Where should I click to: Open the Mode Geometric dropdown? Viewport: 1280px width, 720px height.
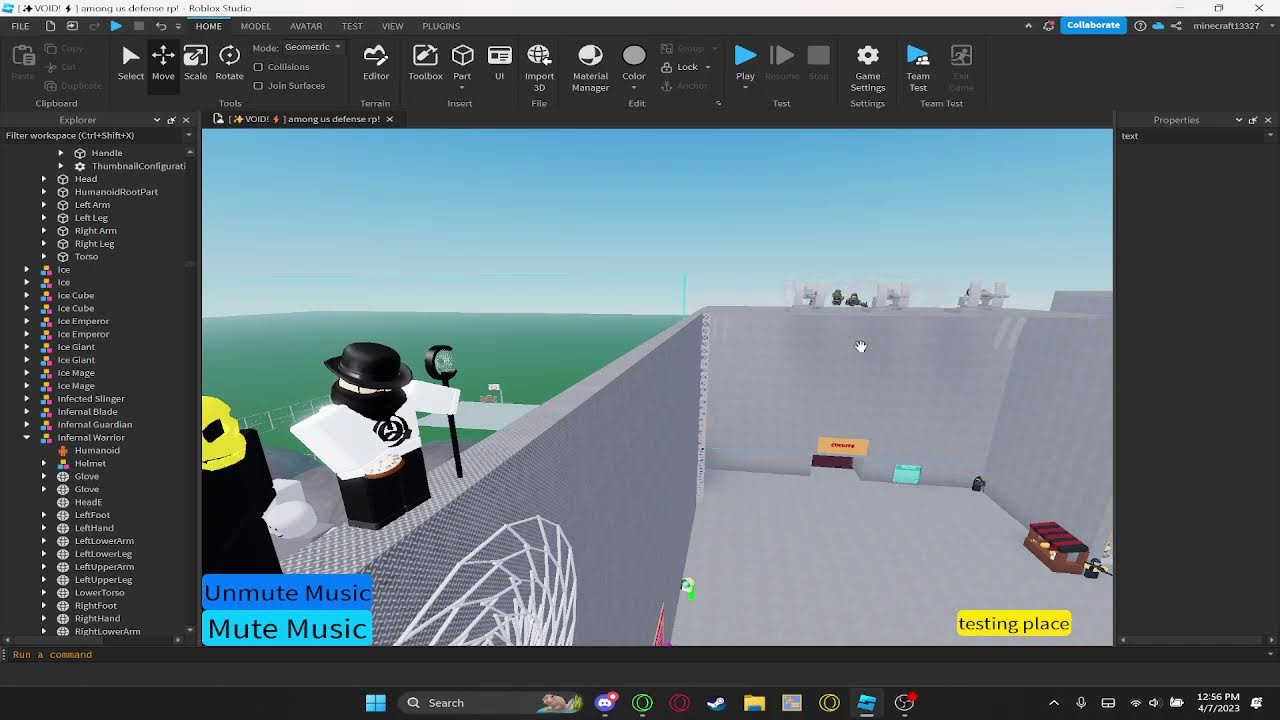pos(313,47)
